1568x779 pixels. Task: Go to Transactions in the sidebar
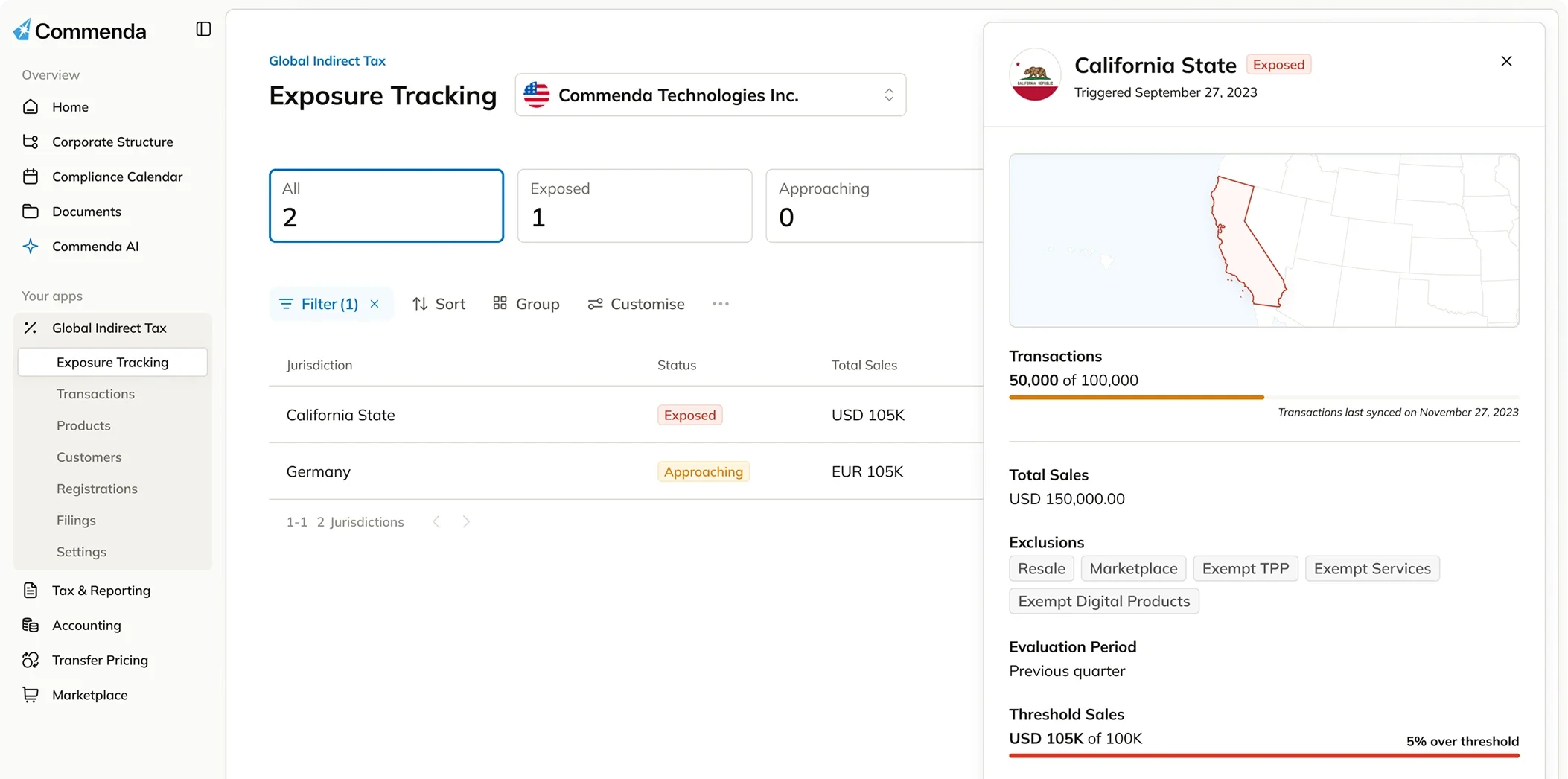click(95, 394)
